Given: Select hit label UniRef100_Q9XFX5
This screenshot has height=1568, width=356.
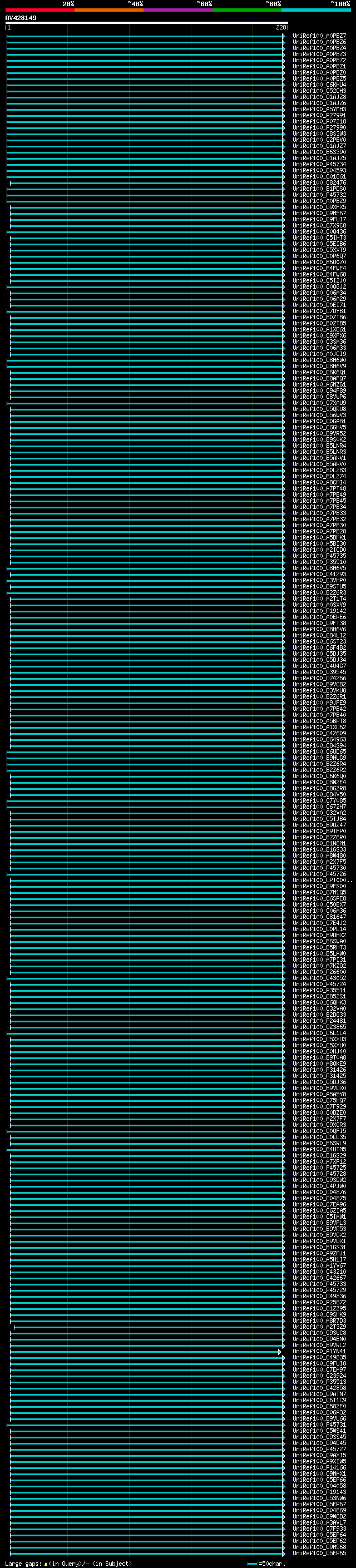Looking at the screenshot, I should 319,207.
